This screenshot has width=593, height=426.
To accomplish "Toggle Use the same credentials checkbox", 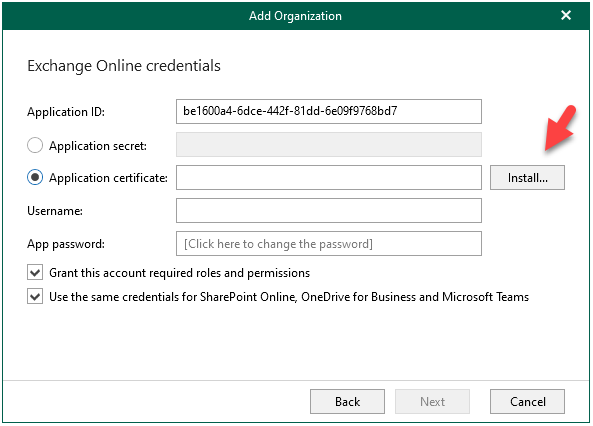I will (35, 297).
